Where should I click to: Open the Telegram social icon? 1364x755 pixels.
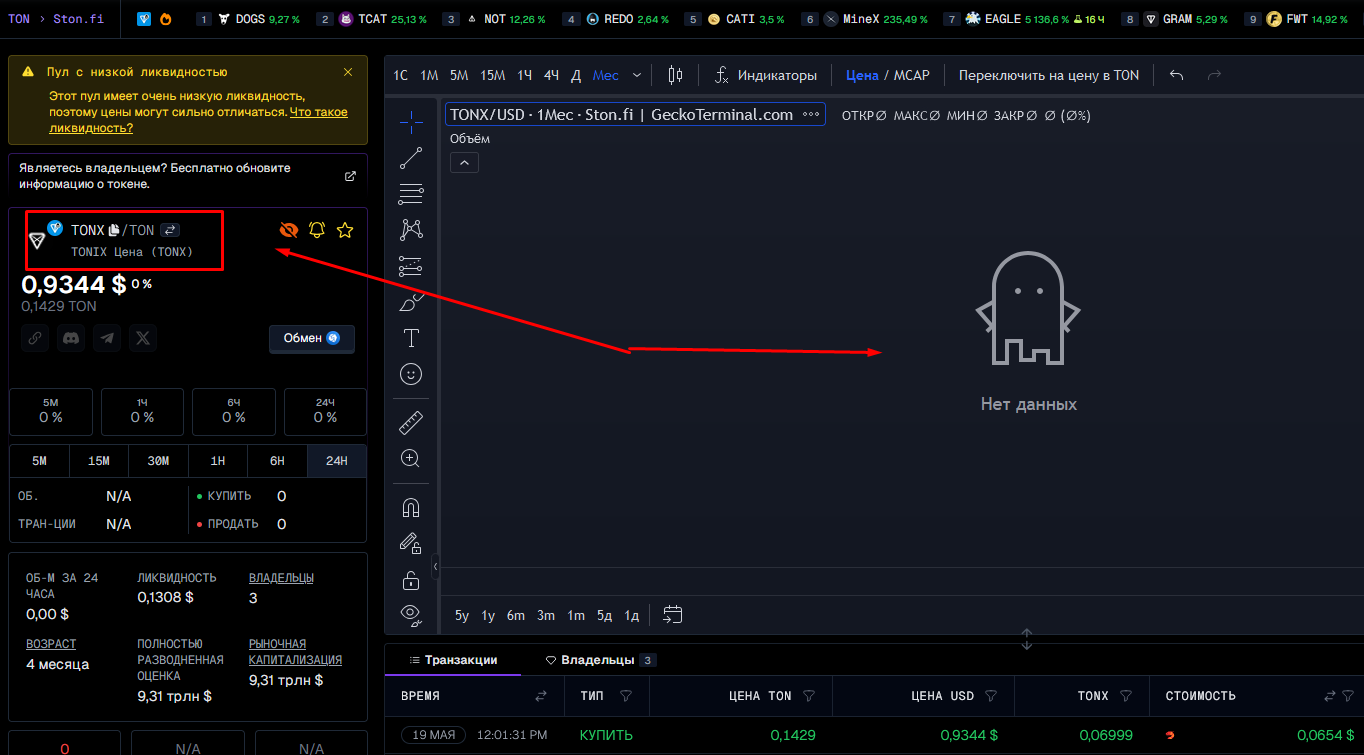pos(107,338)
